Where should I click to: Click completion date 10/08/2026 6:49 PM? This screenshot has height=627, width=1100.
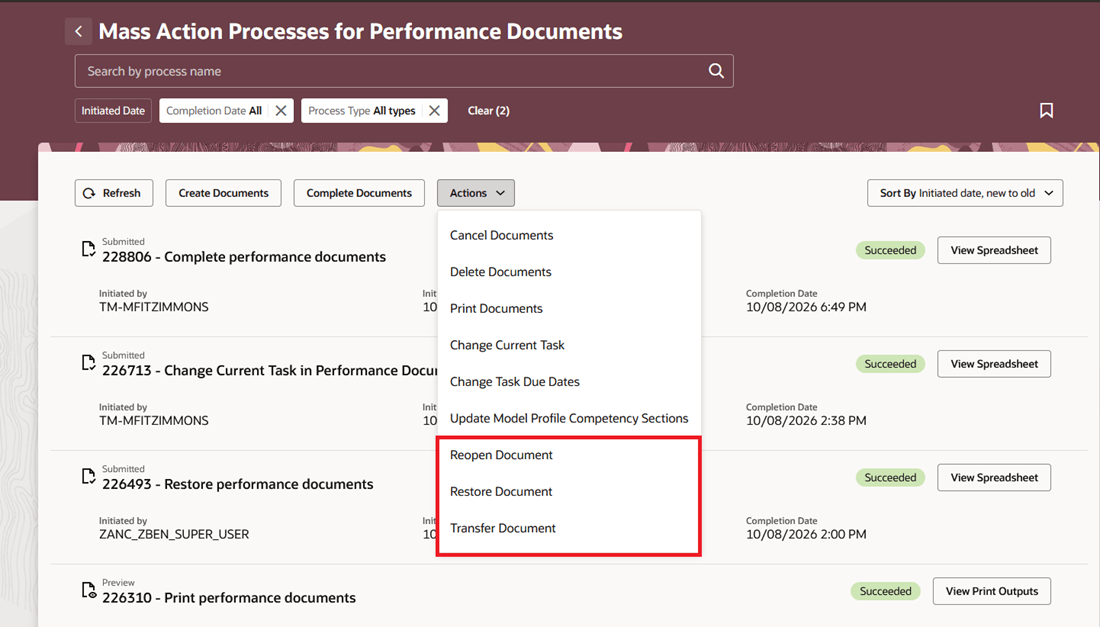(806, 307)
